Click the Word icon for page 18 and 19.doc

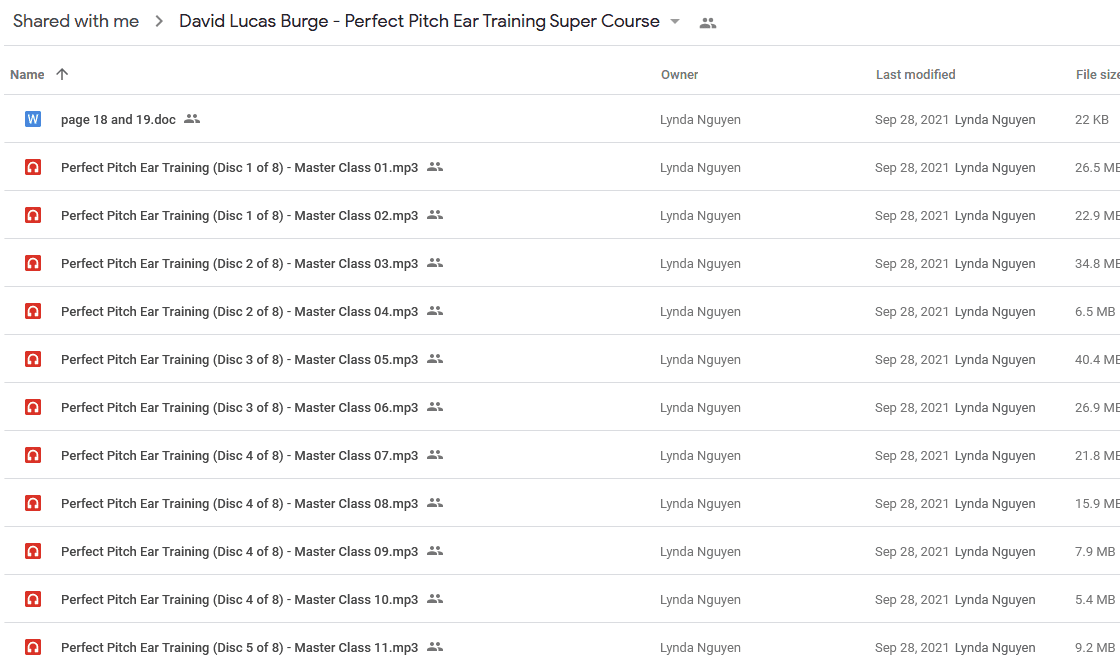(x=33, y=119)
